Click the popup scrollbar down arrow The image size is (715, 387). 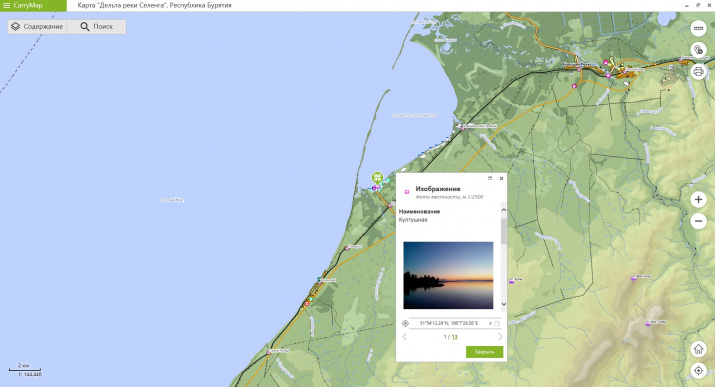[504, 304]
